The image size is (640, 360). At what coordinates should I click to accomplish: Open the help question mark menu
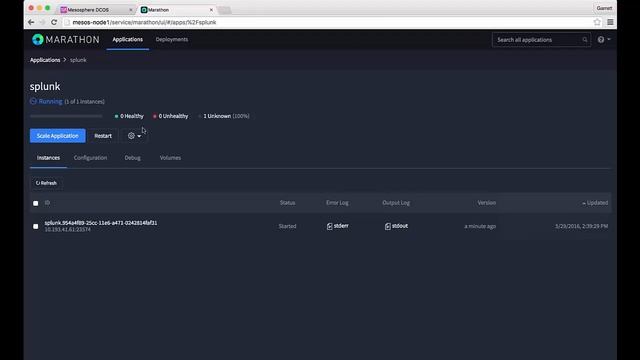point(604,40)
